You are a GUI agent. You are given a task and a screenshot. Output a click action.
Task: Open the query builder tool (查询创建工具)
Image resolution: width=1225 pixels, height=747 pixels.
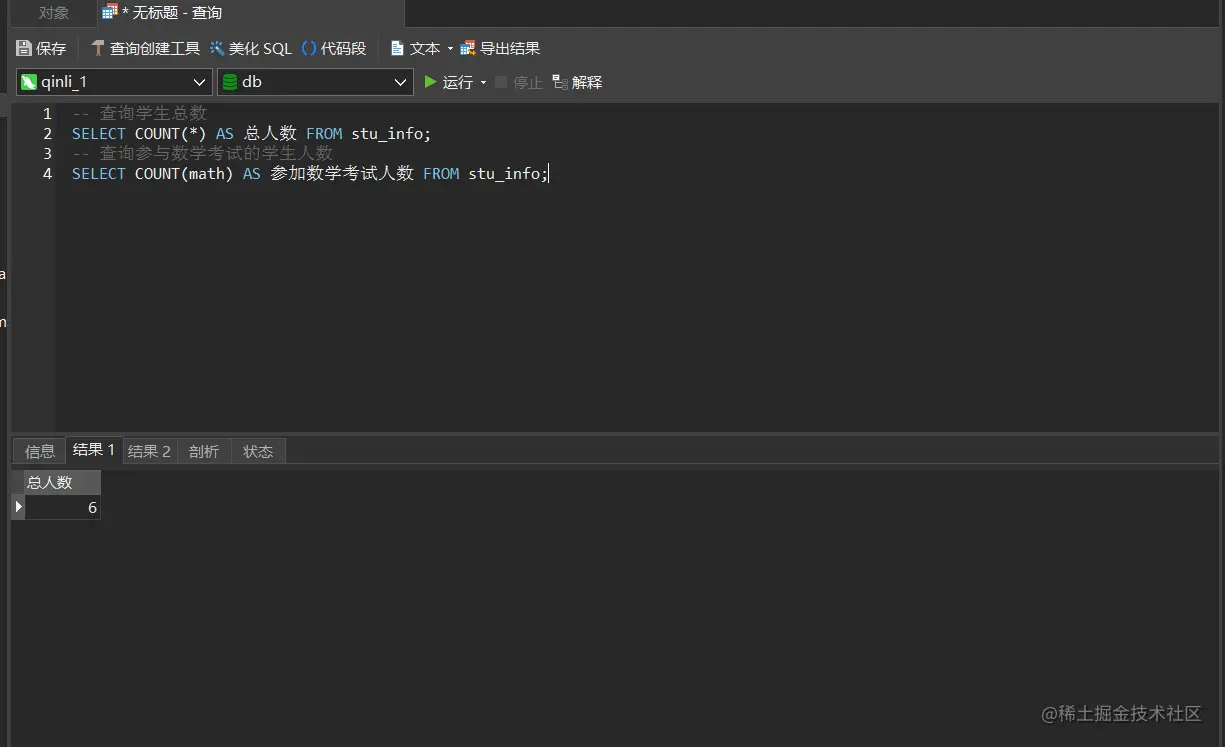click(x=145, y=48)
